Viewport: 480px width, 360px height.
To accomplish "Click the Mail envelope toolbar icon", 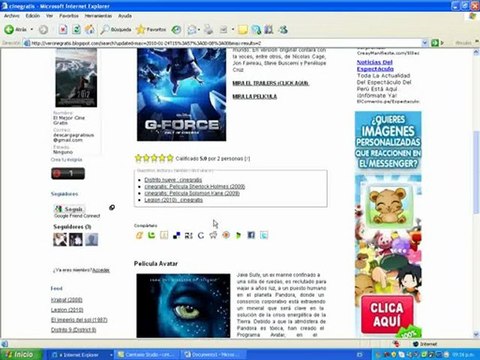I will click(192, 30).
